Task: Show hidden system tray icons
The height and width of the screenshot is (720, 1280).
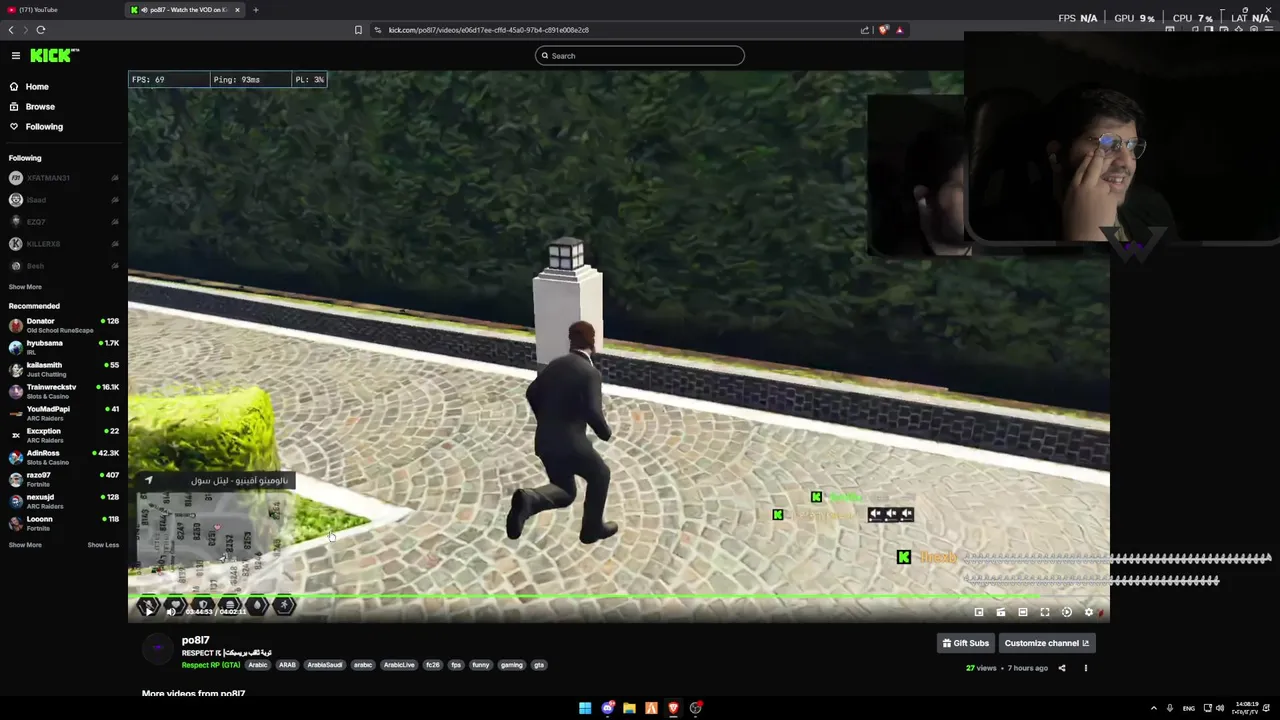Action: tap(1153, 708)
